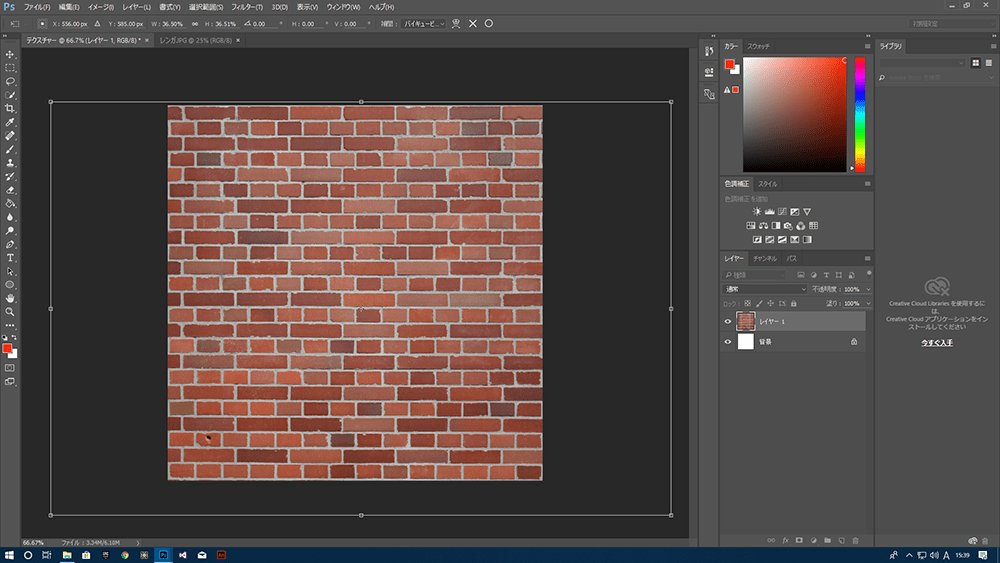Click the rainbow hue slider strip

859,112
